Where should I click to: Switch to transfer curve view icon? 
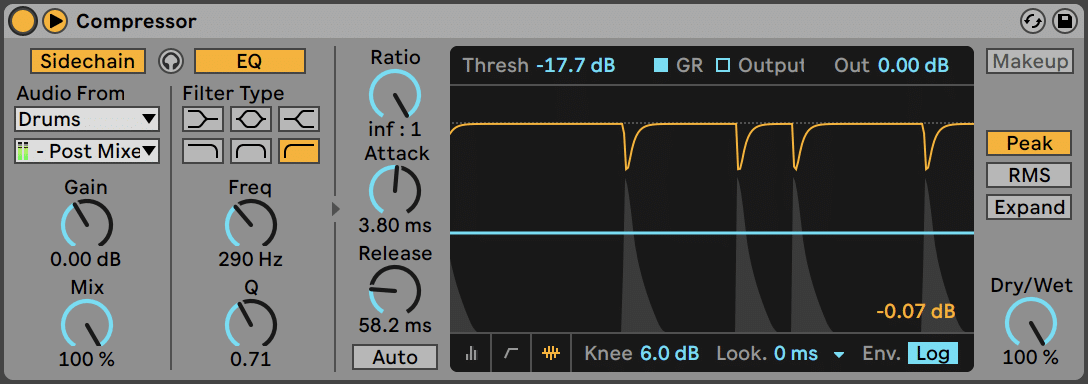[511, 353]
